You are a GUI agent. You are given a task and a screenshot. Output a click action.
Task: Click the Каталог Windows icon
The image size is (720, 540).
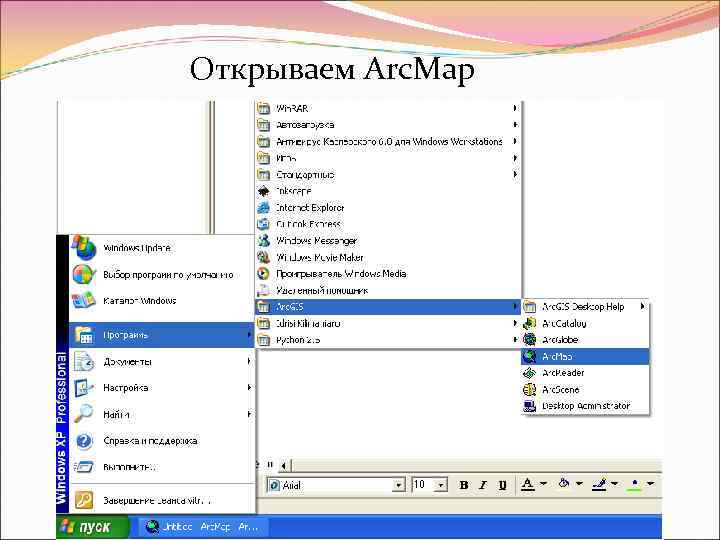tap(84, 301)
